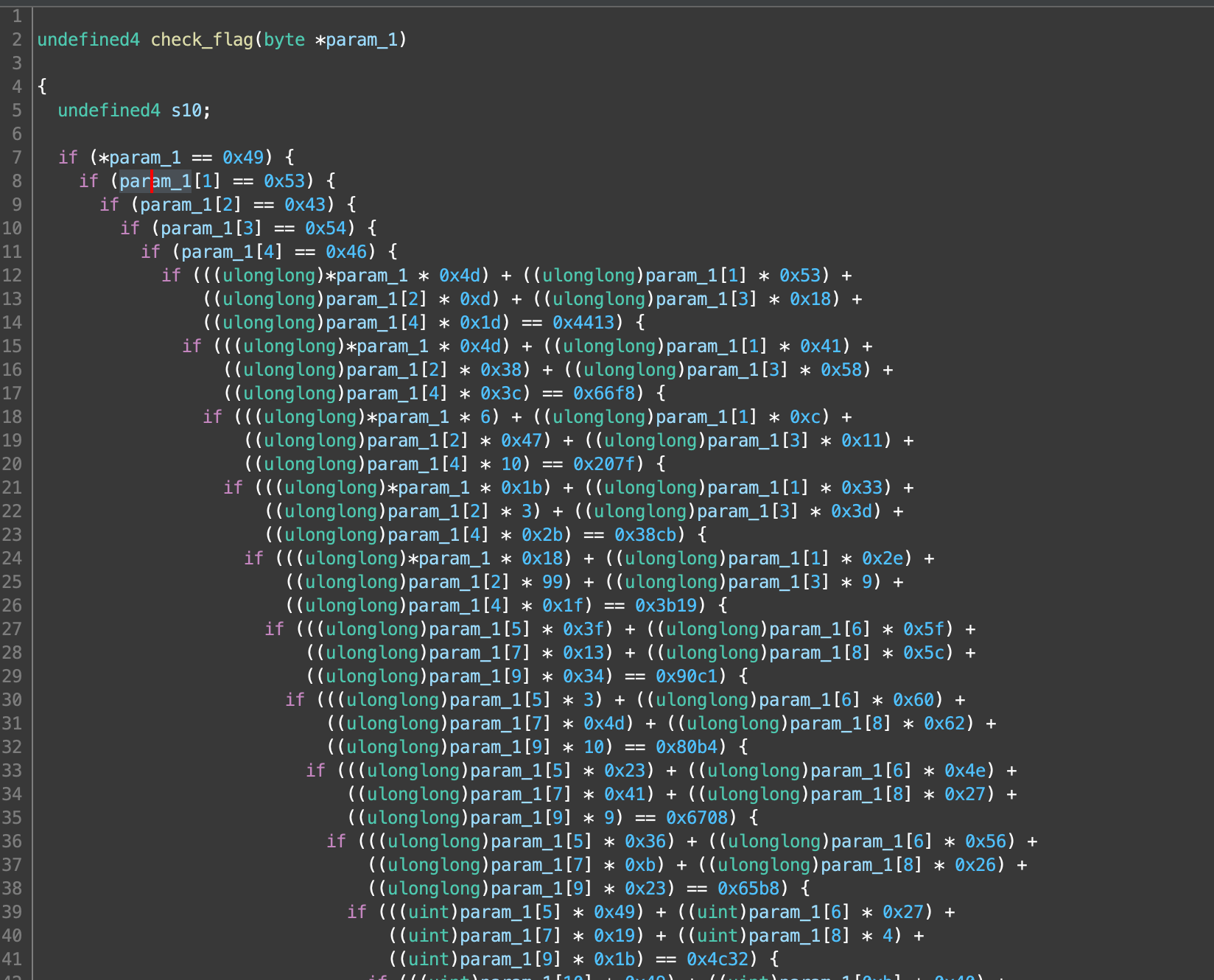1214x980 pixels.
Task: Click the byte type in function signature
Action: point(284,40)
